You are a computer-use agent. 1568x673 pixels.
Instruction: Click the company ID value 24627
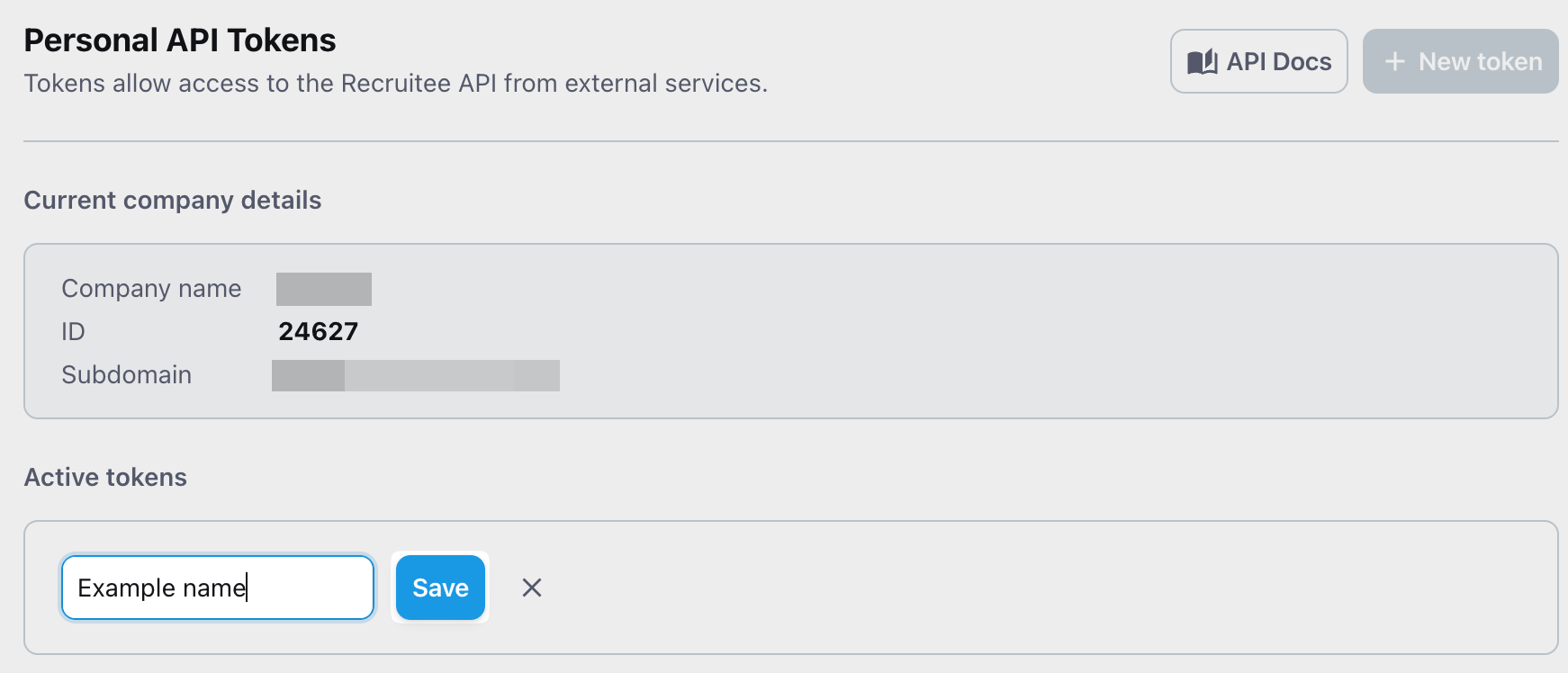[x=318, y=331]
